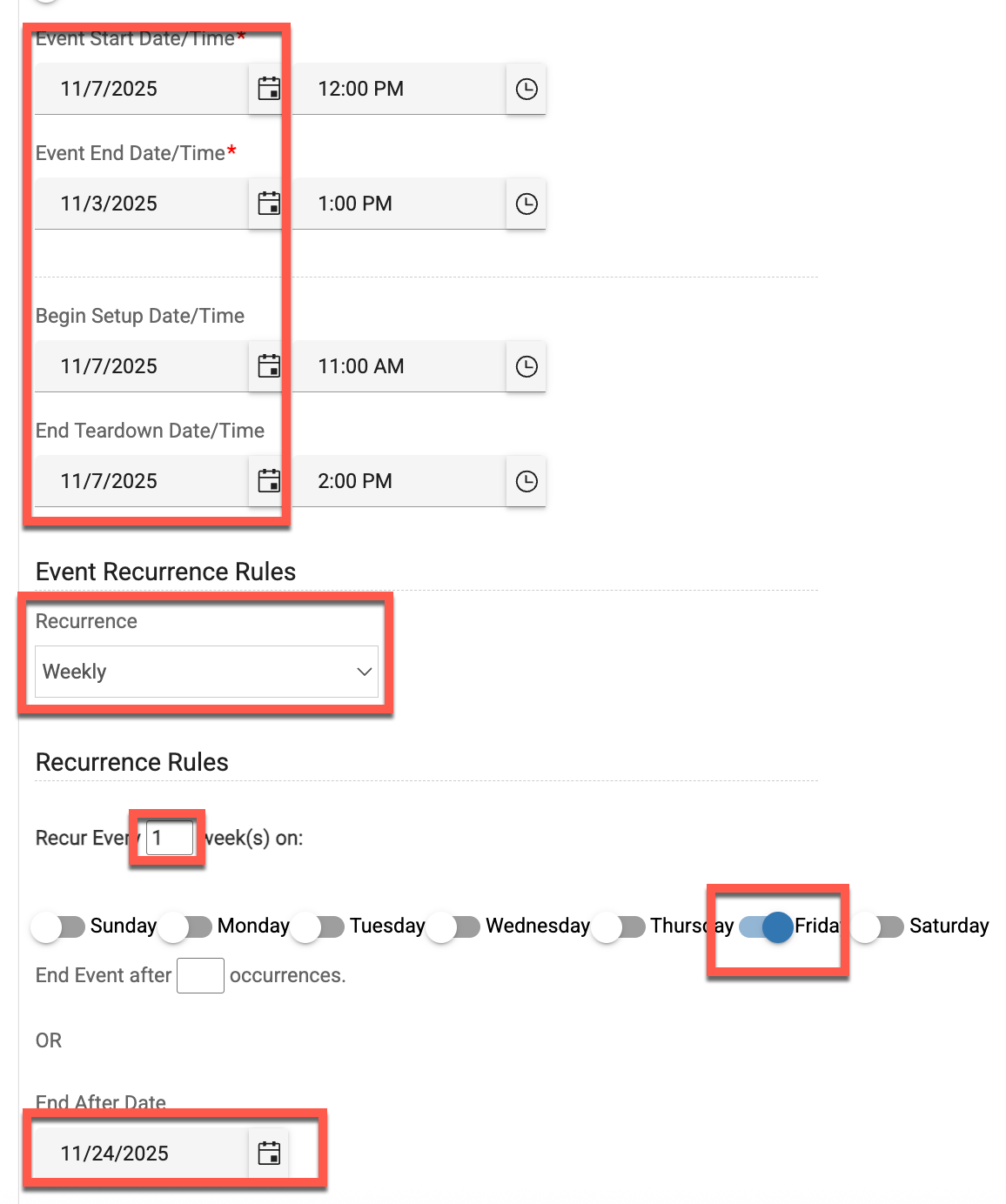
Task: Open calendar picker for Event Start Date
Action: (269, 89)
